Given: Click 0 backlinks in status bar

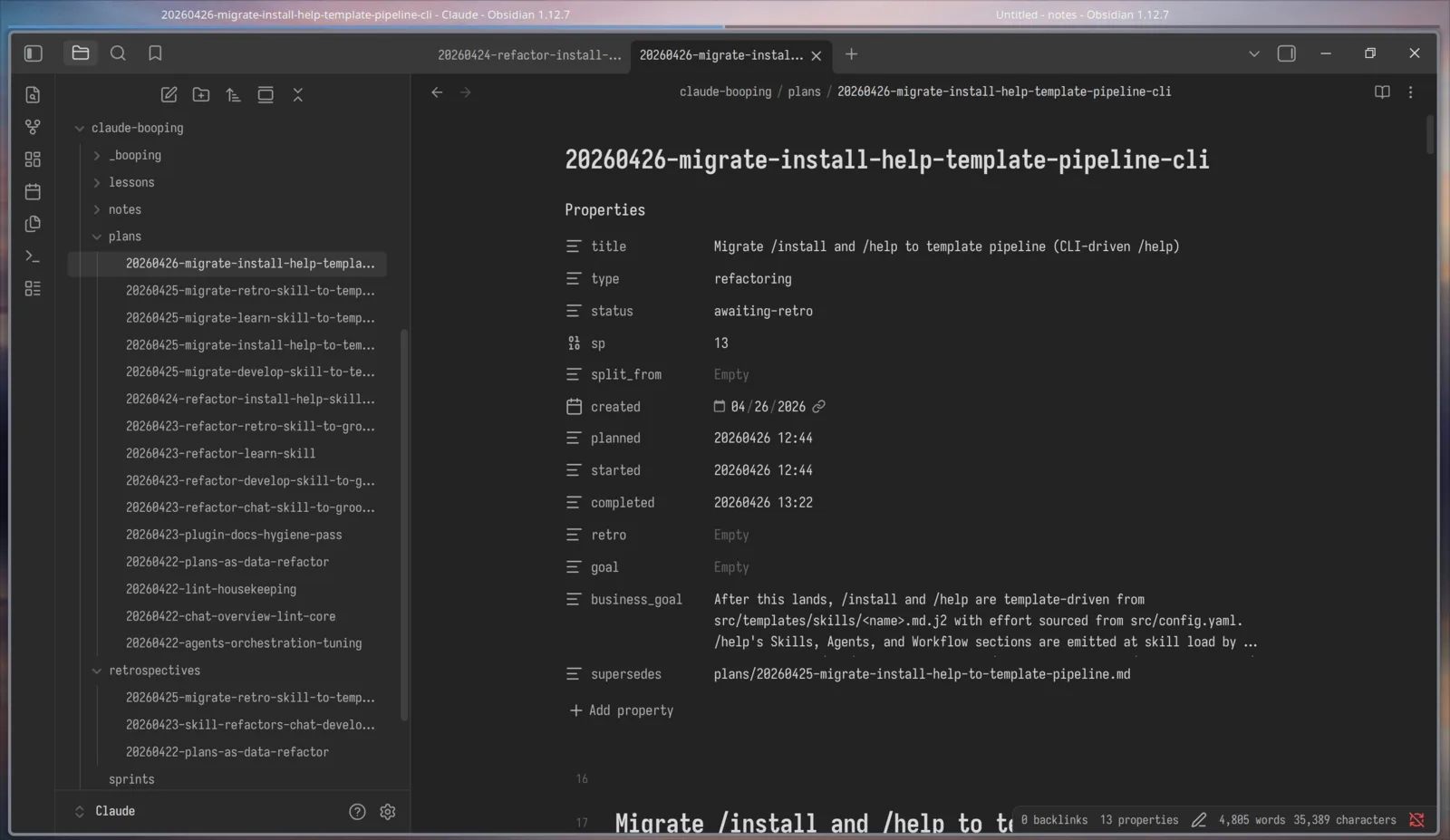Looking at the screenshot, I should coord(1054,820).
